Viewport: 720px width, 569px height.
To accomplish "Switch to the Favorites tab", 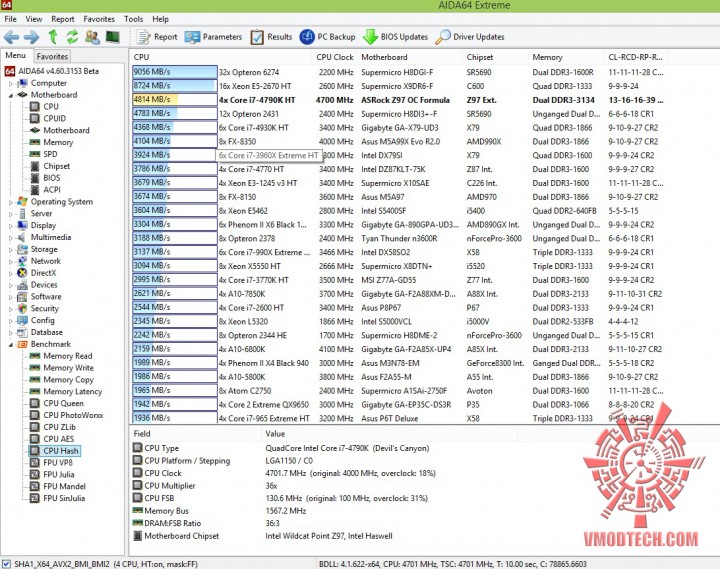I will [x=52, y=56].
